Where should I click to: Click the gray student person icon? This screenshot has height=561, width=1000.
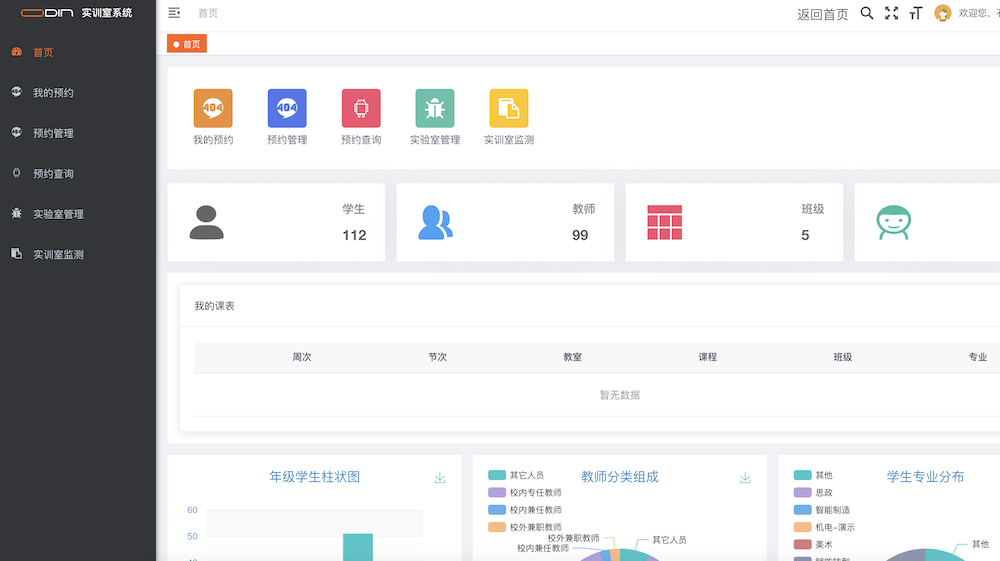(207, 222)
